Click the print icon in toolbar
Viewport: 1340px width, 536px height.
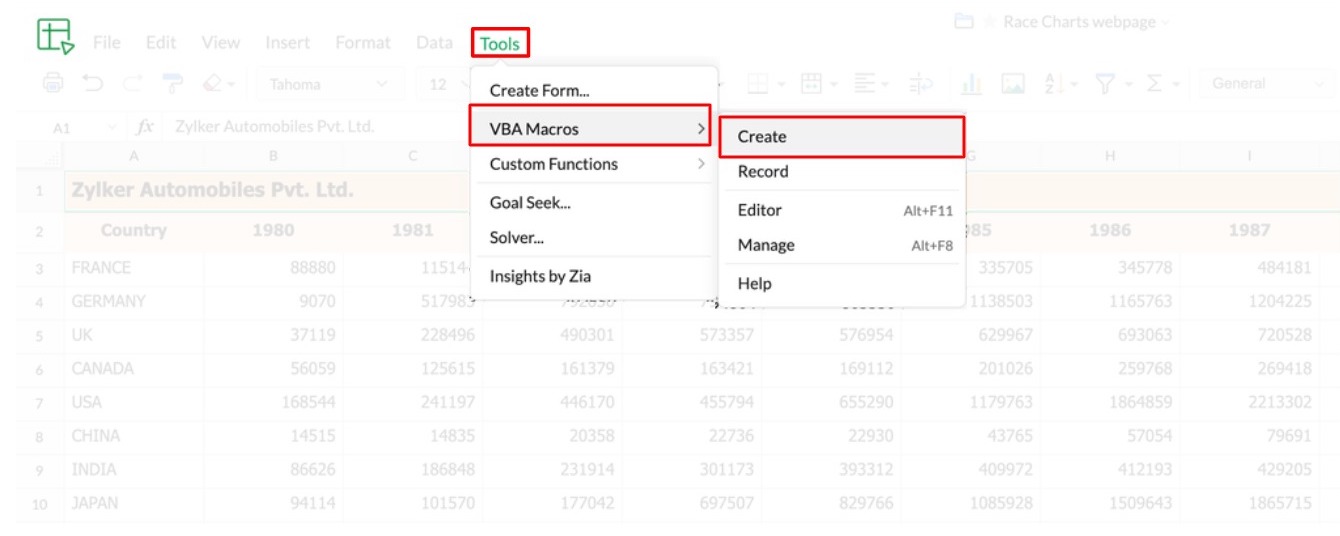point(53,84)
